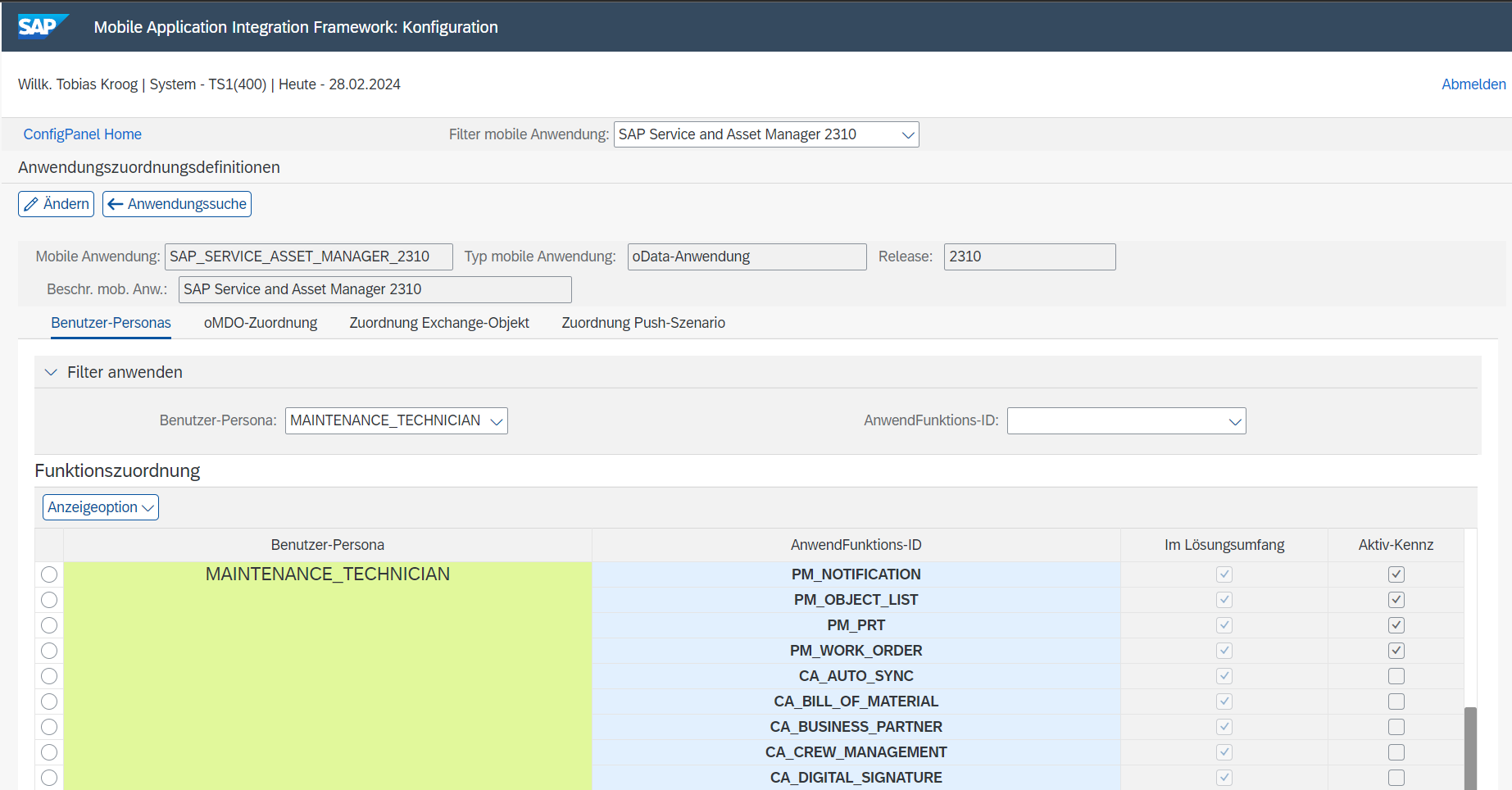Screen dimensions: 1512x790
Task: Toggle Aktiv-Kennz checkbox for PM_NOTIFICATION
Action: pos(1396,574)
